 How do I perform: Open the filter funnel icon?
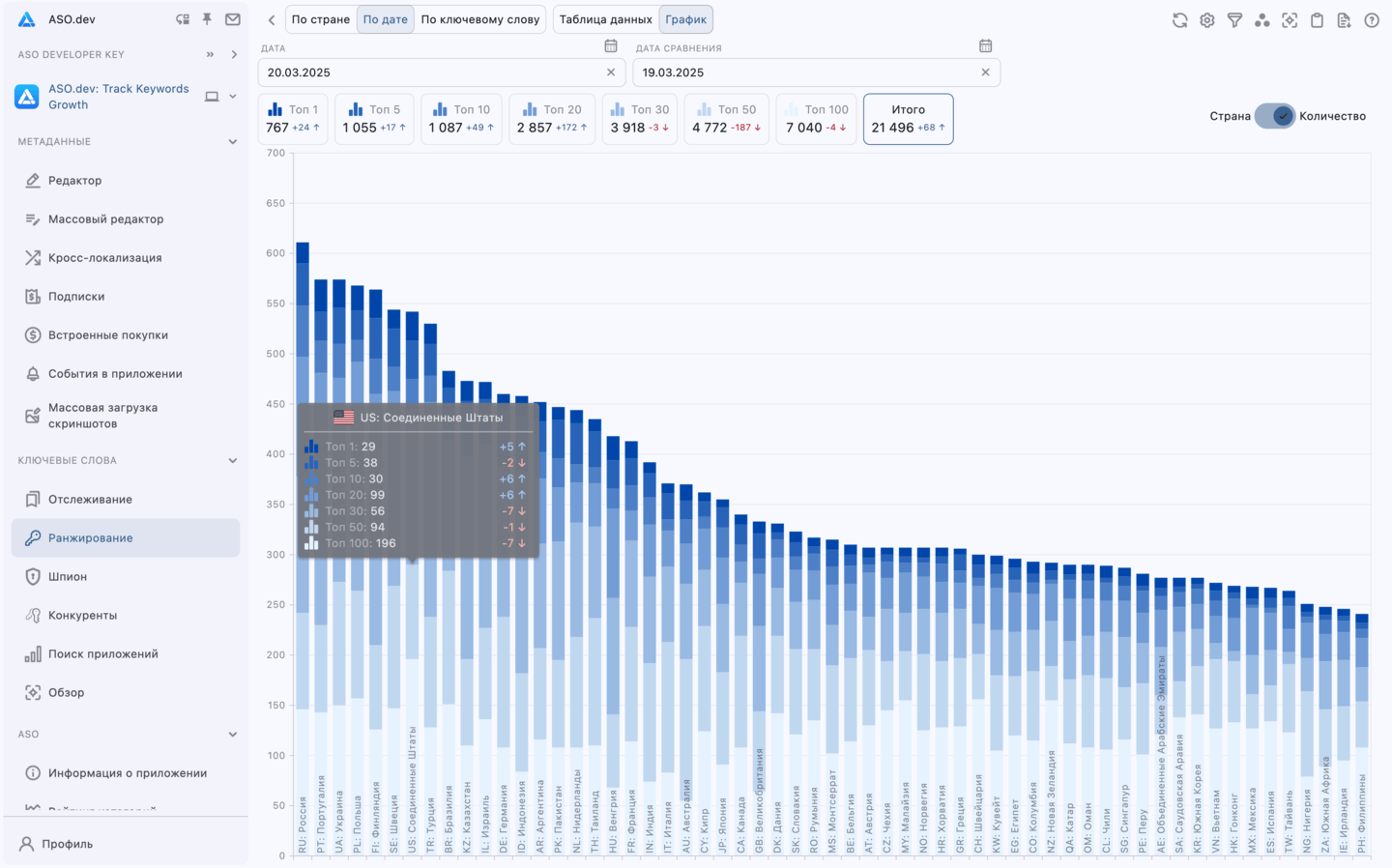coord(1234,20)
